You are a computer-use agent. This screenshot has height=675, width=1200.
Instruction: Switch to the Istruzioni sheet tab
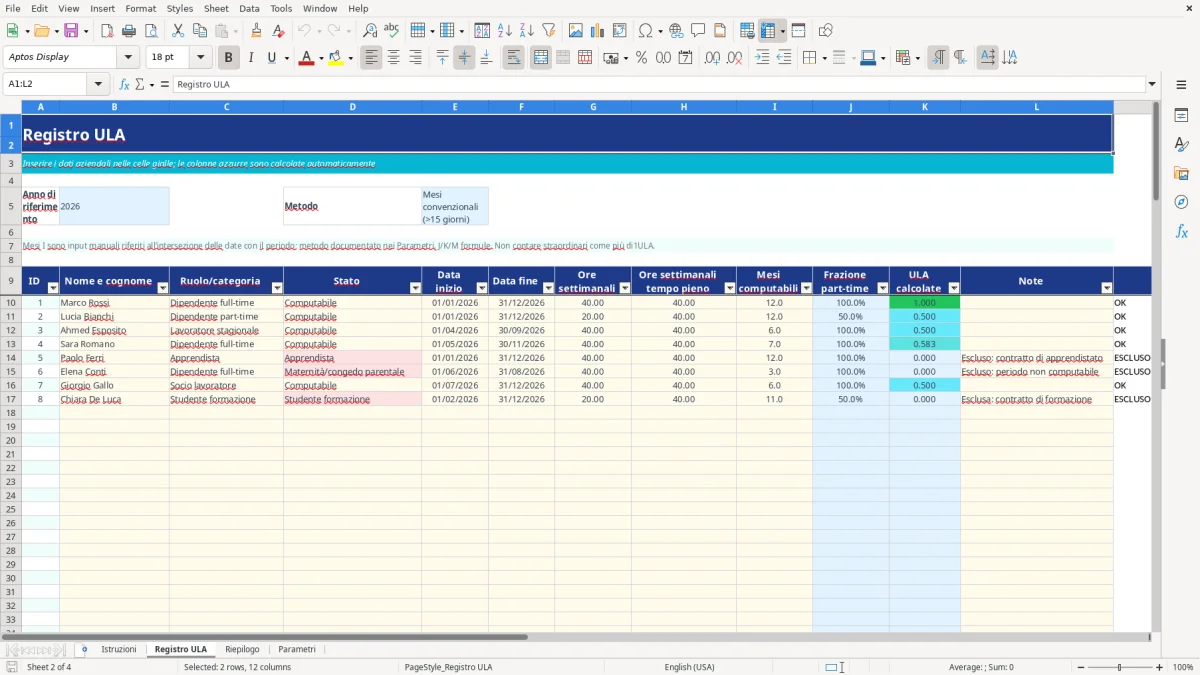pos(119,649)
